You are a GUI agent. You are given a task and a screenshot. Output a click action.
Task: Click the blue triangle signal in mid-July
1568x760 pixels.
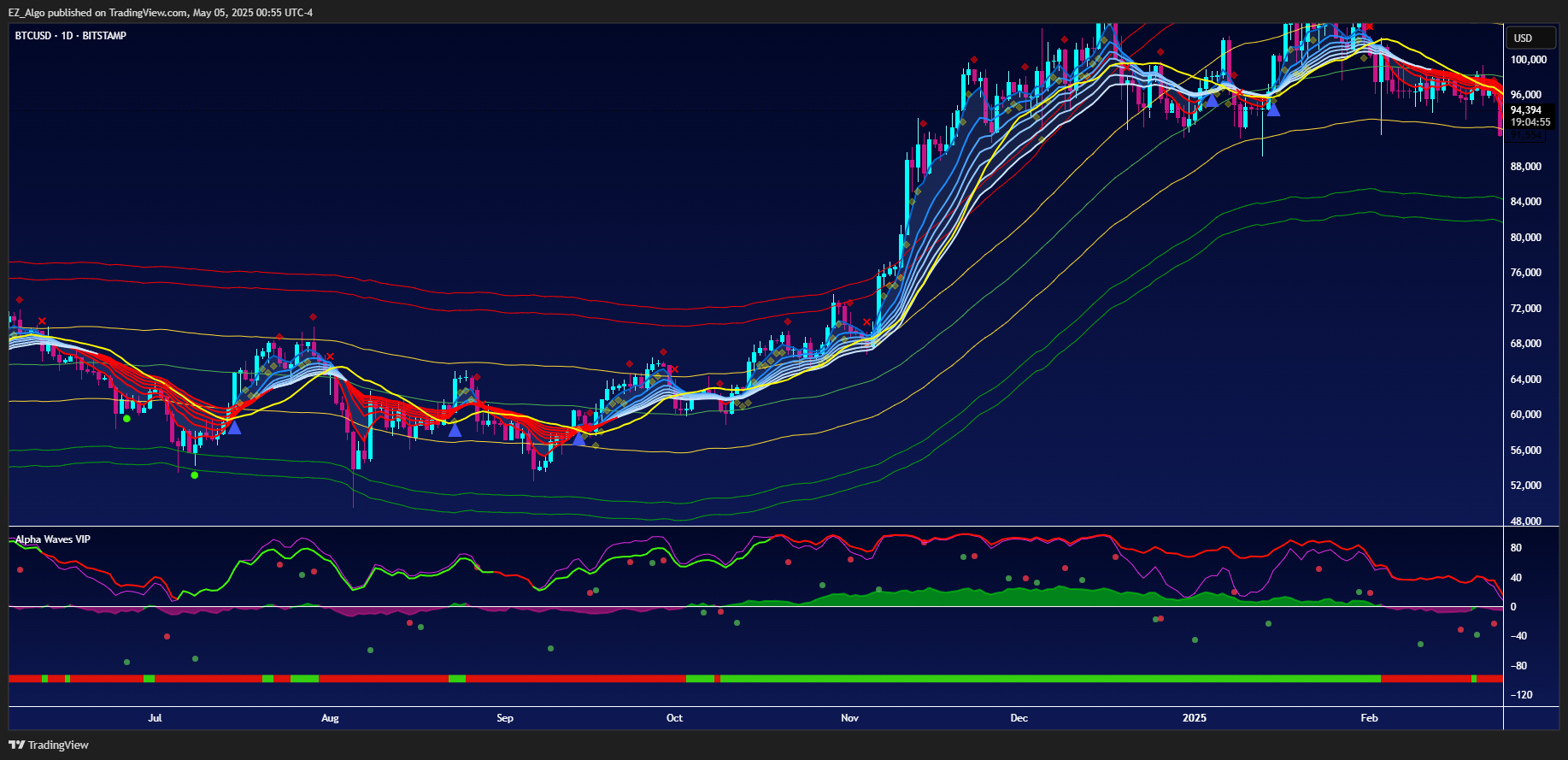point(233,427)
